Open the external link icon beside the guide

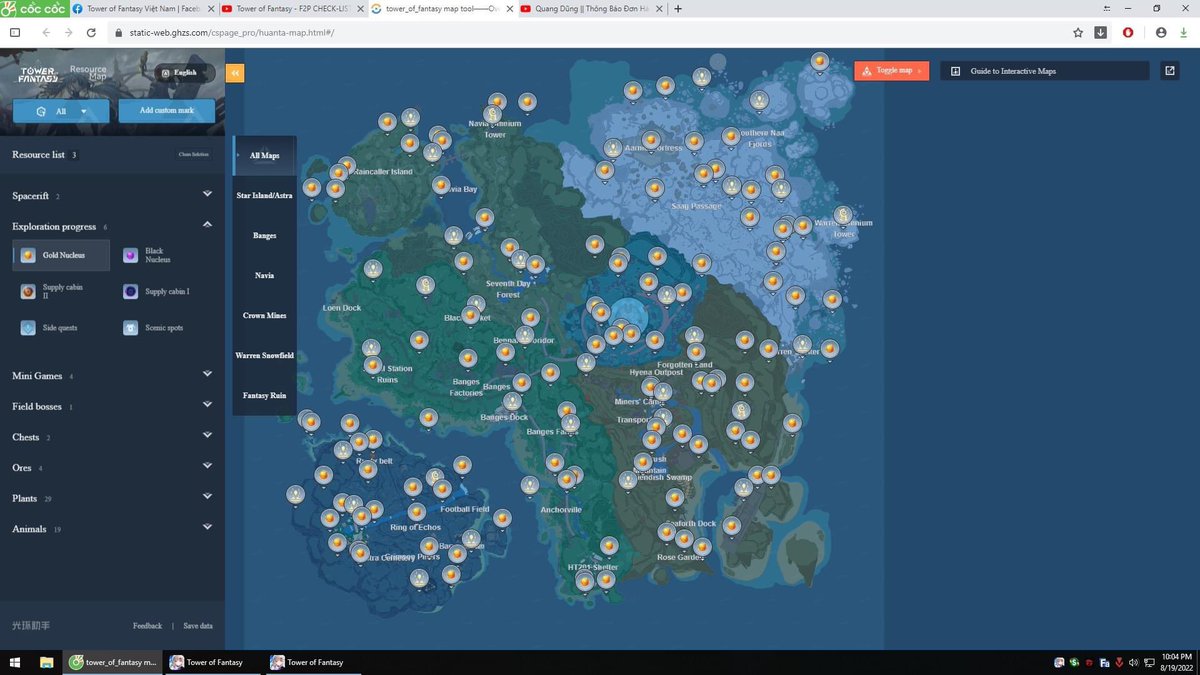click(1170, 71)
